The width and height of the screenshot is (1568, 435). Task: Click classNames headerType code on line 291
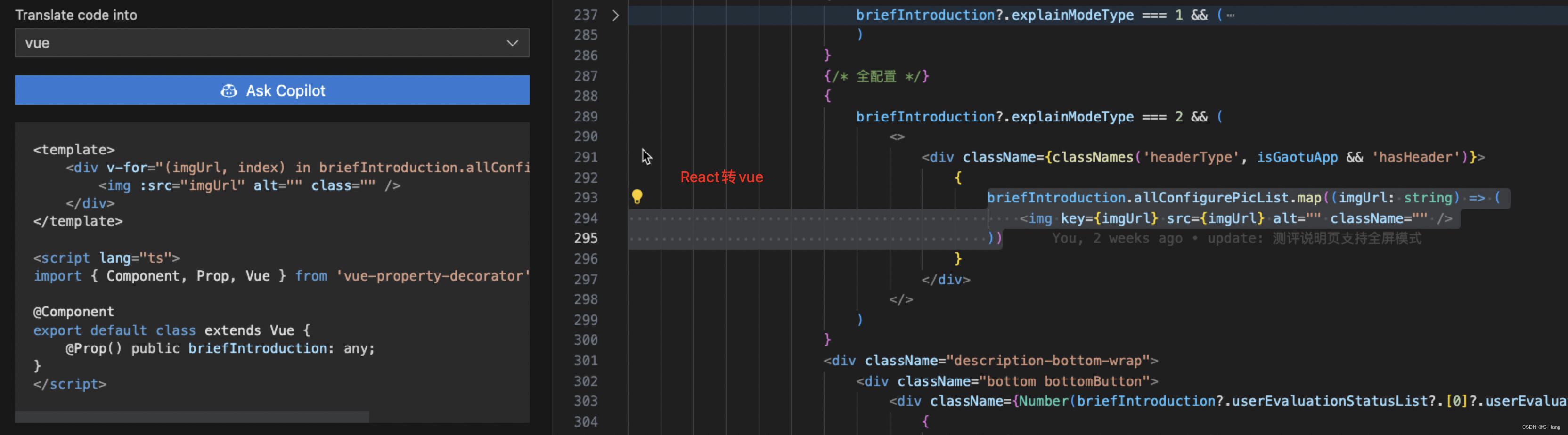[x=1203, y=158]
